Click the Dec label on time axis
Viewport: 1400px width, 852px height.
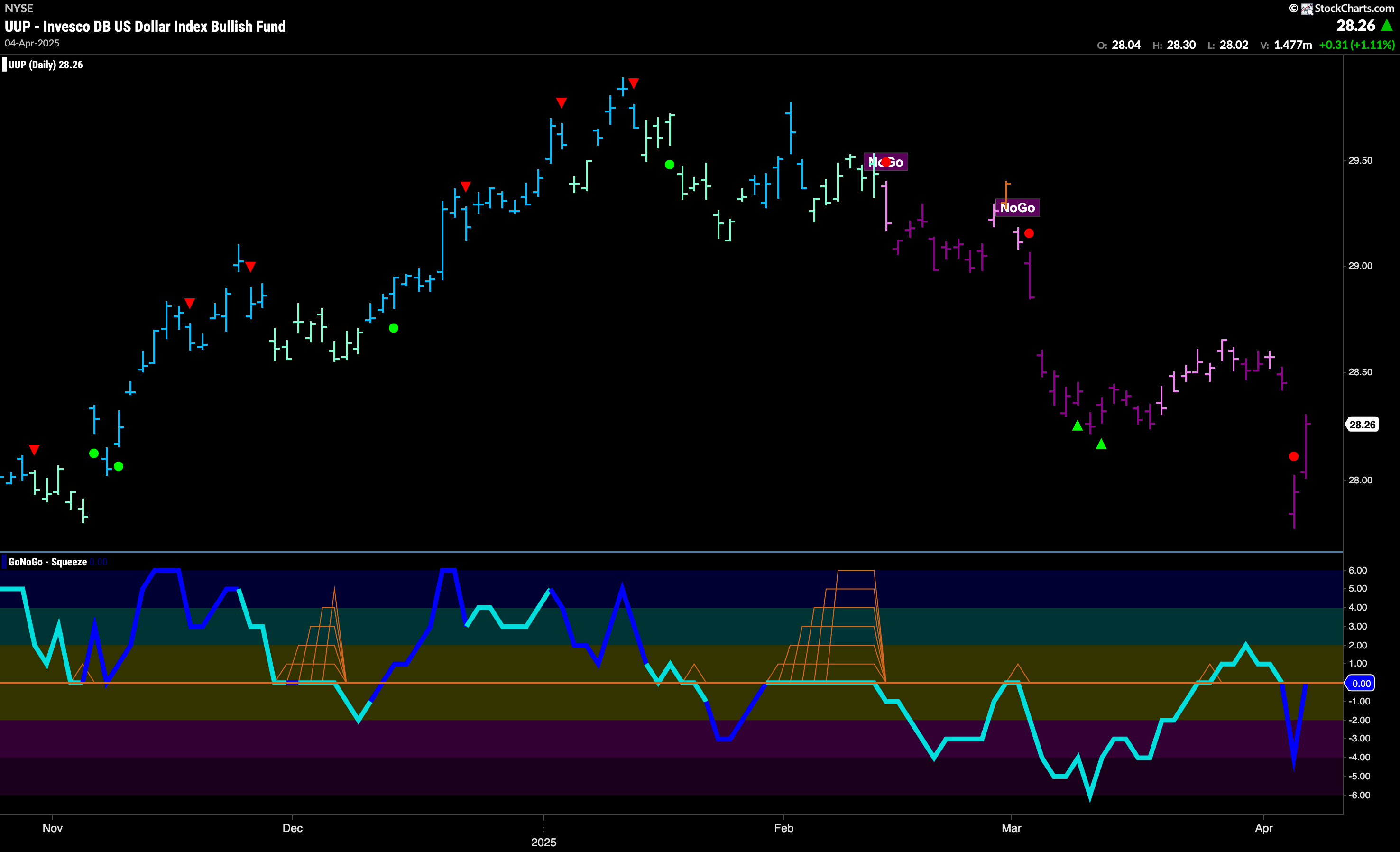[293, 828]
